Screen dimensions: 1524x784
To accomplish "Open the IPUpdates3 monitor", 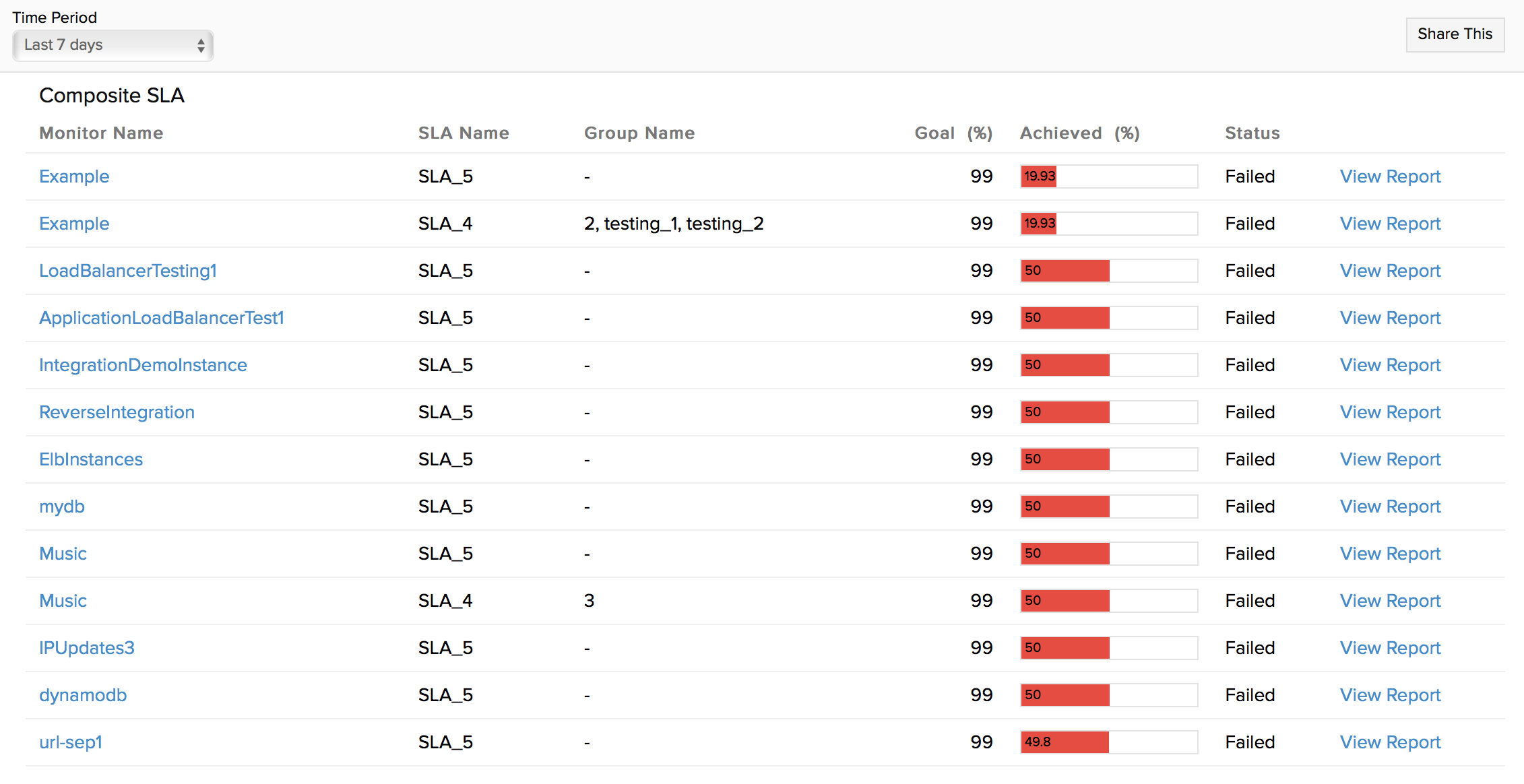I will 87,648.
